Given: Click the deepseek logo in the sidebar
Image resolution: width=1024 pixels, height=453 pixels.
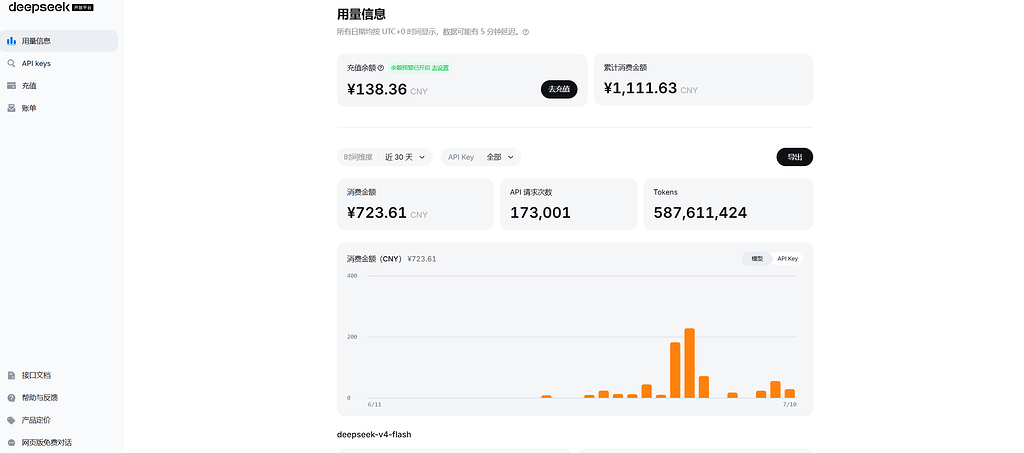Looking at the screenshot, I should [x=51, y=7].
